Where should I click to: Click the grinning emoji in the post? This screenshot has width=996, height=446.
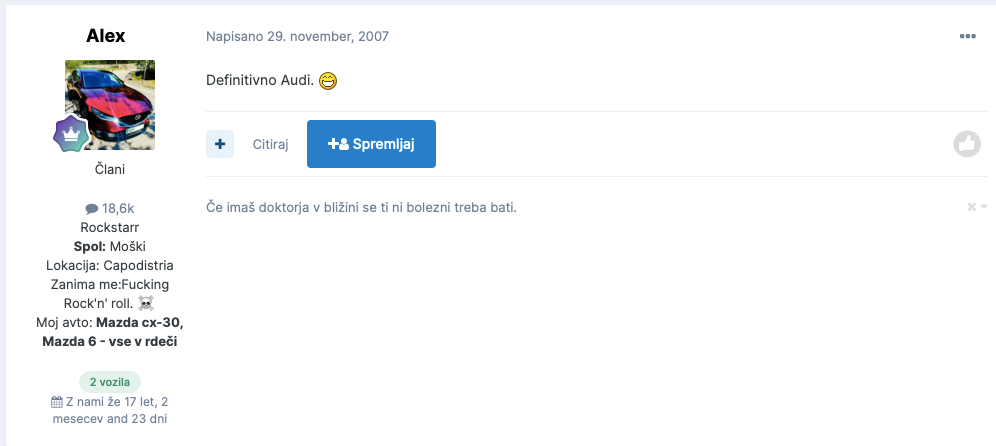(328, 81)
